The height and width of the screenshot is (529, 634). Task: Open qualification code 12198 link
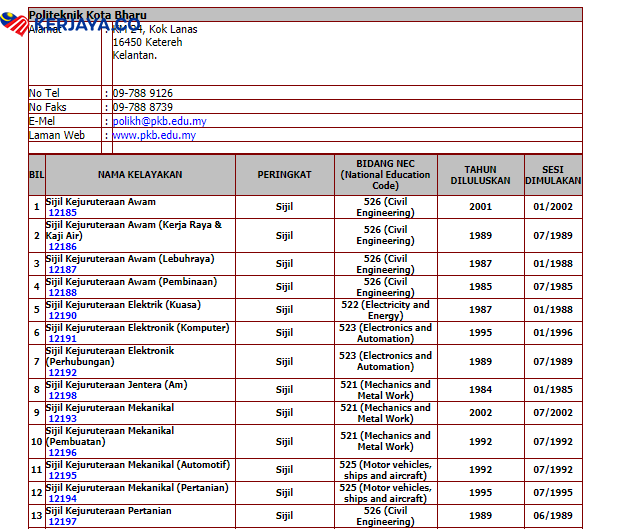(x=63, y=396)
